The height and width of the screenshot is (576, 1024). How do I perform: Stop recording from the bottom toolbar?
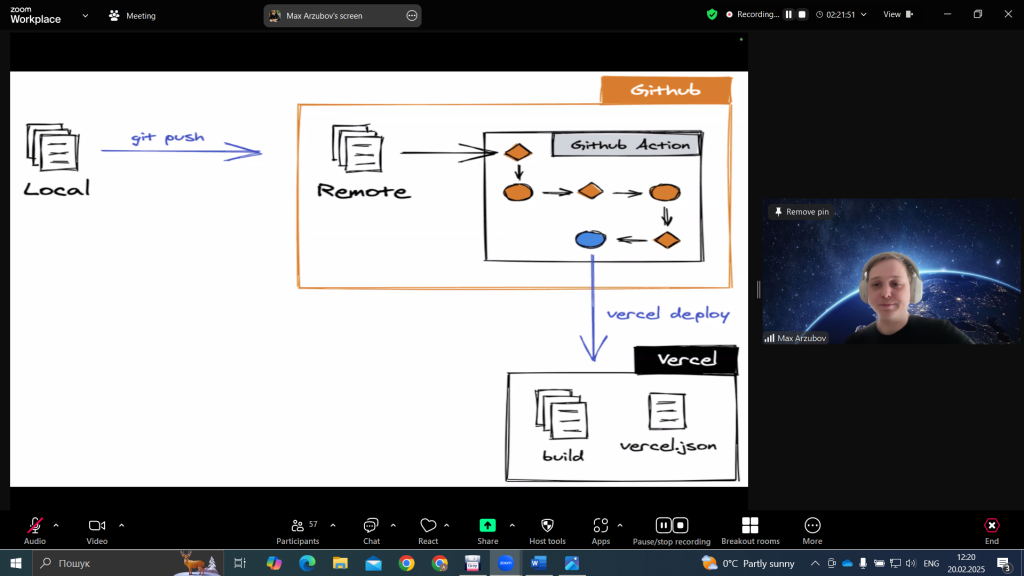(680, 525)
